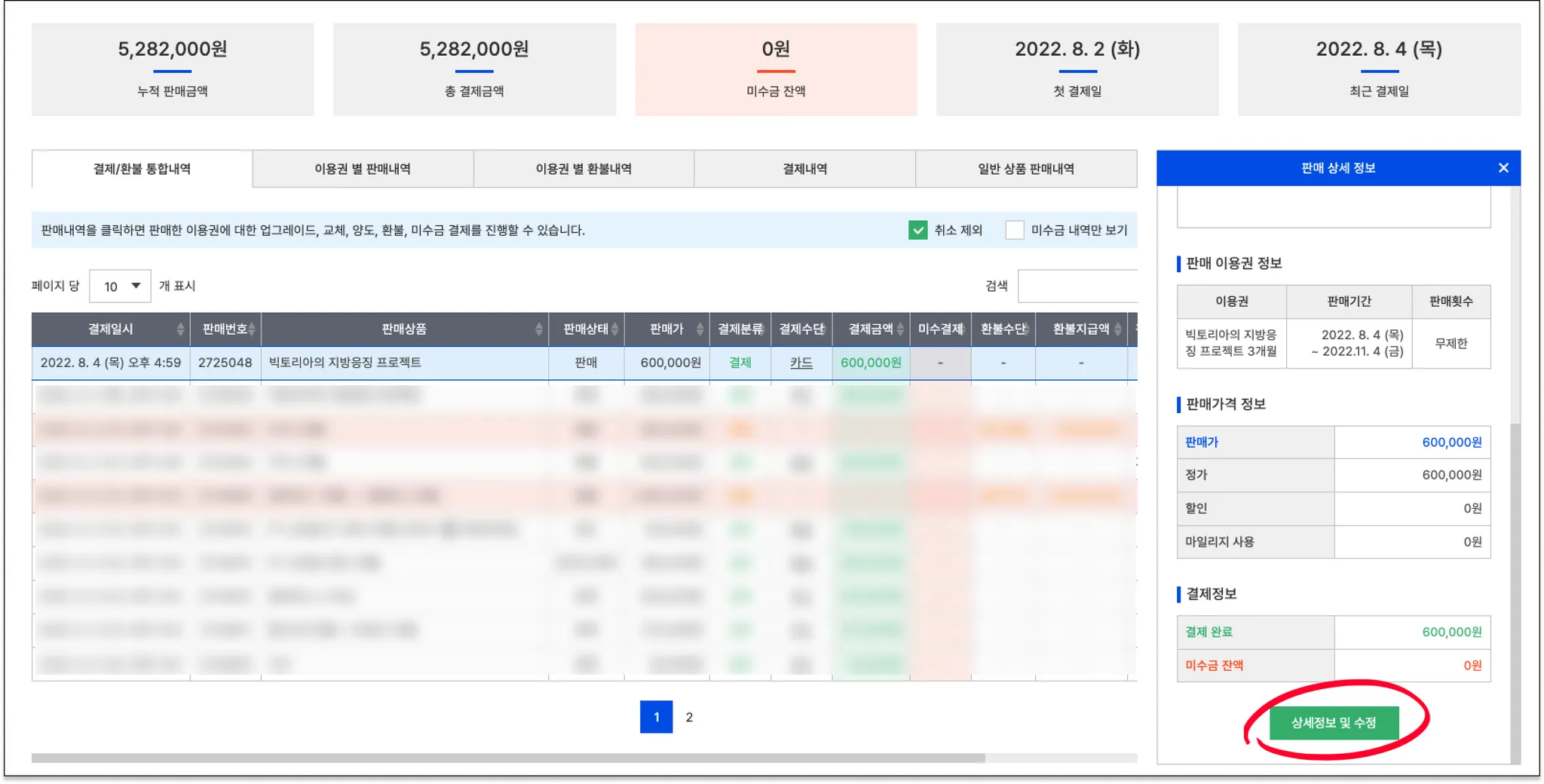Click the 정가 row label

pyautogui.click(x=1196, y=475)
